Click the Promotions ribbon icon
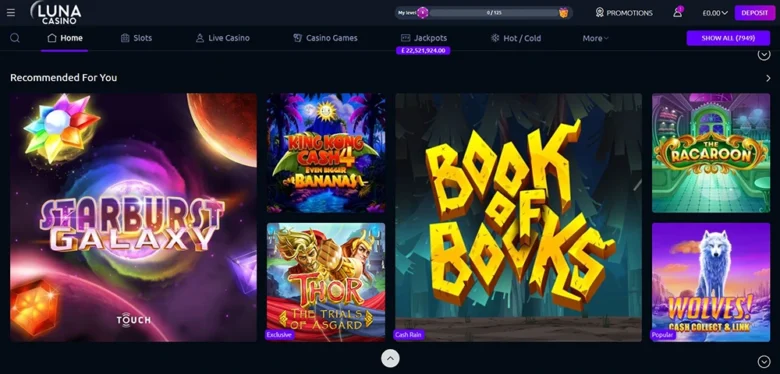Screen dimensions: 780x374 (599, 12)
